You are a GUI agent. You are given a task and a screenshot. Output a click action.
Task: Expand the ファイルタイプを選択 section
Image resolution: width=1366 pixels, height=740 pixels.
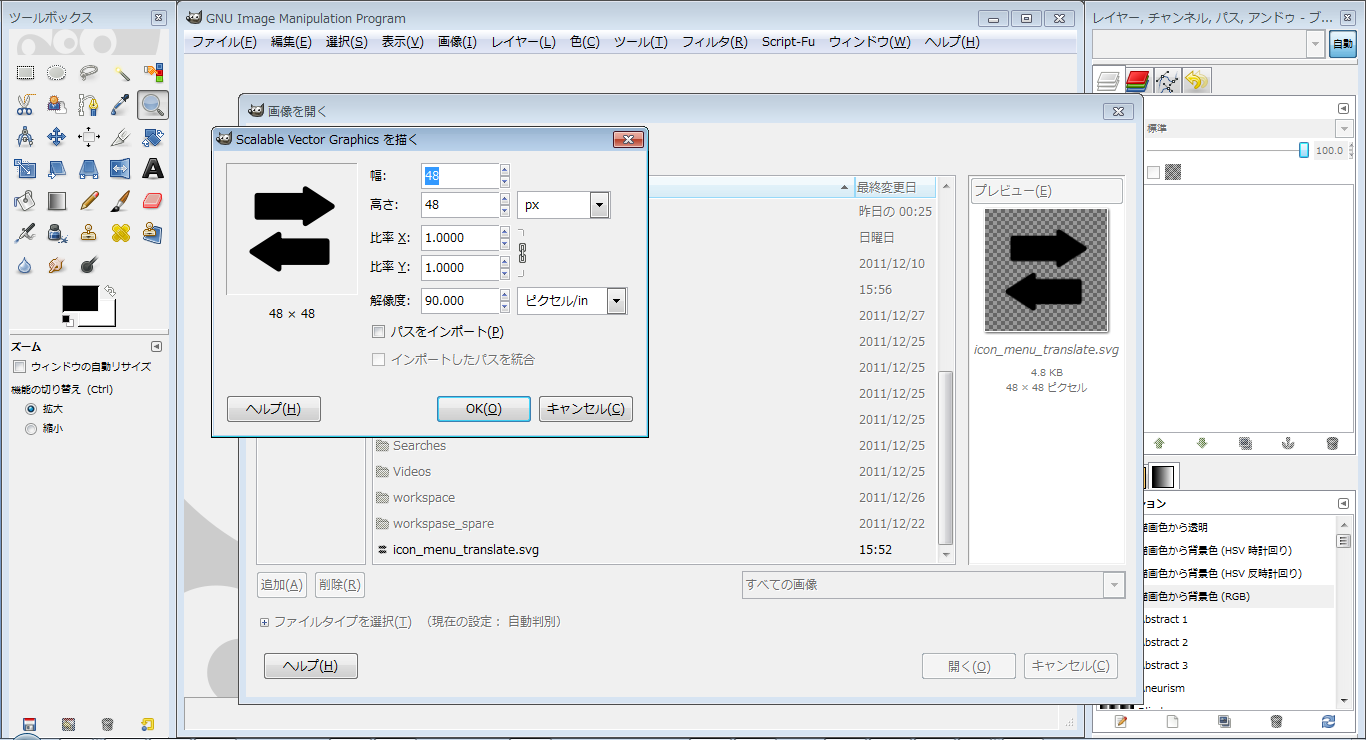tap(263, 621)
